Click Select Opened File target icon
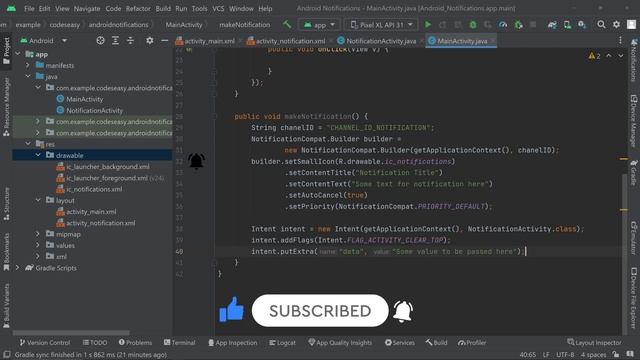This screenshot has width=640, height=360. click(100, 40)
